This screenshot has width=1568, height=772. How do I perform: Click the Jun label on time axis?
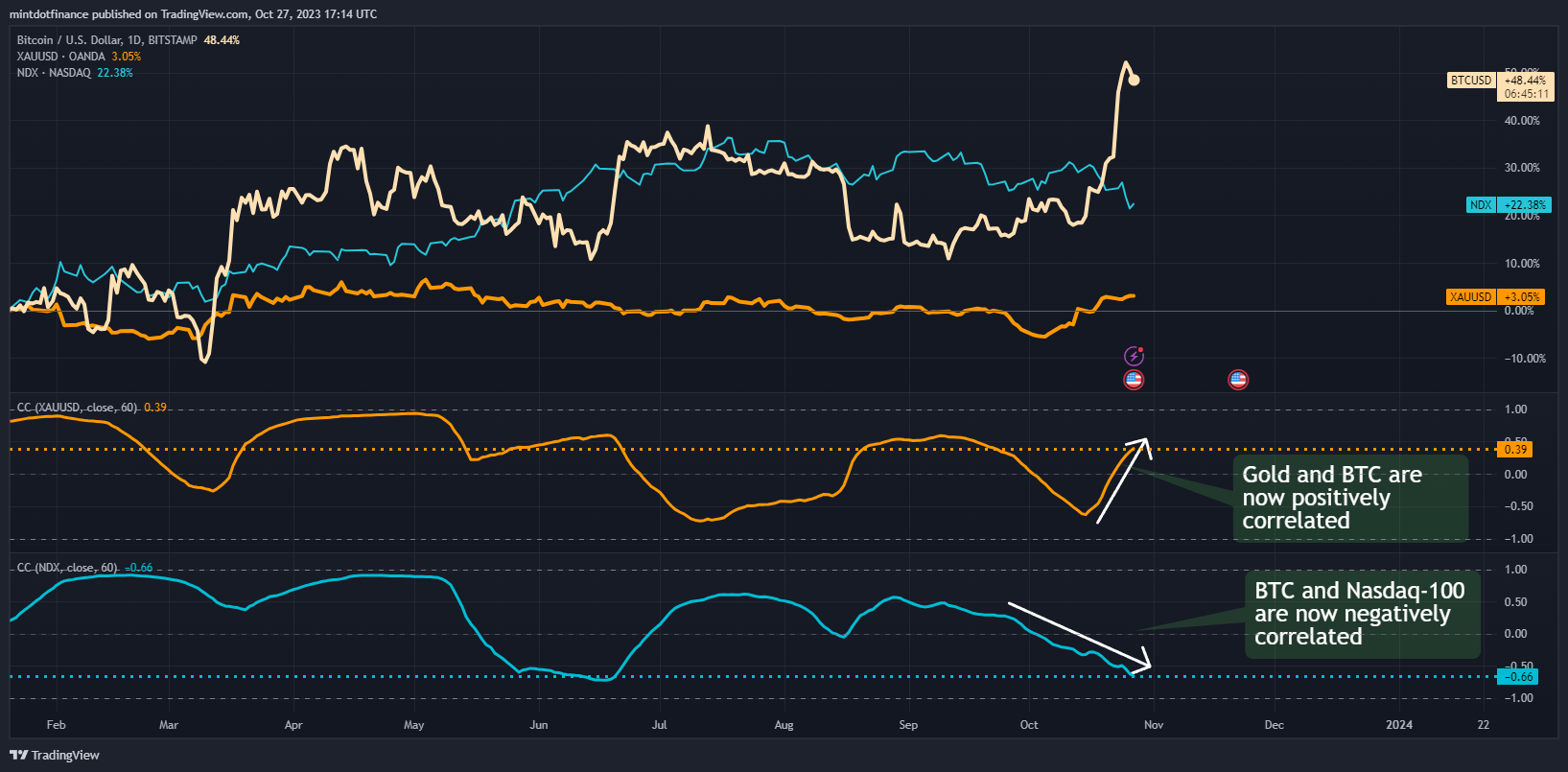[539, 725]
